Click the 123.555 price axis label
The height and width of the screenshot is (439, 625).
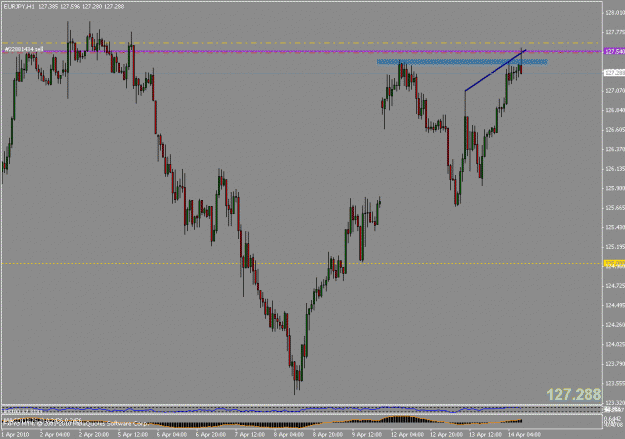[x=615, y=383]
